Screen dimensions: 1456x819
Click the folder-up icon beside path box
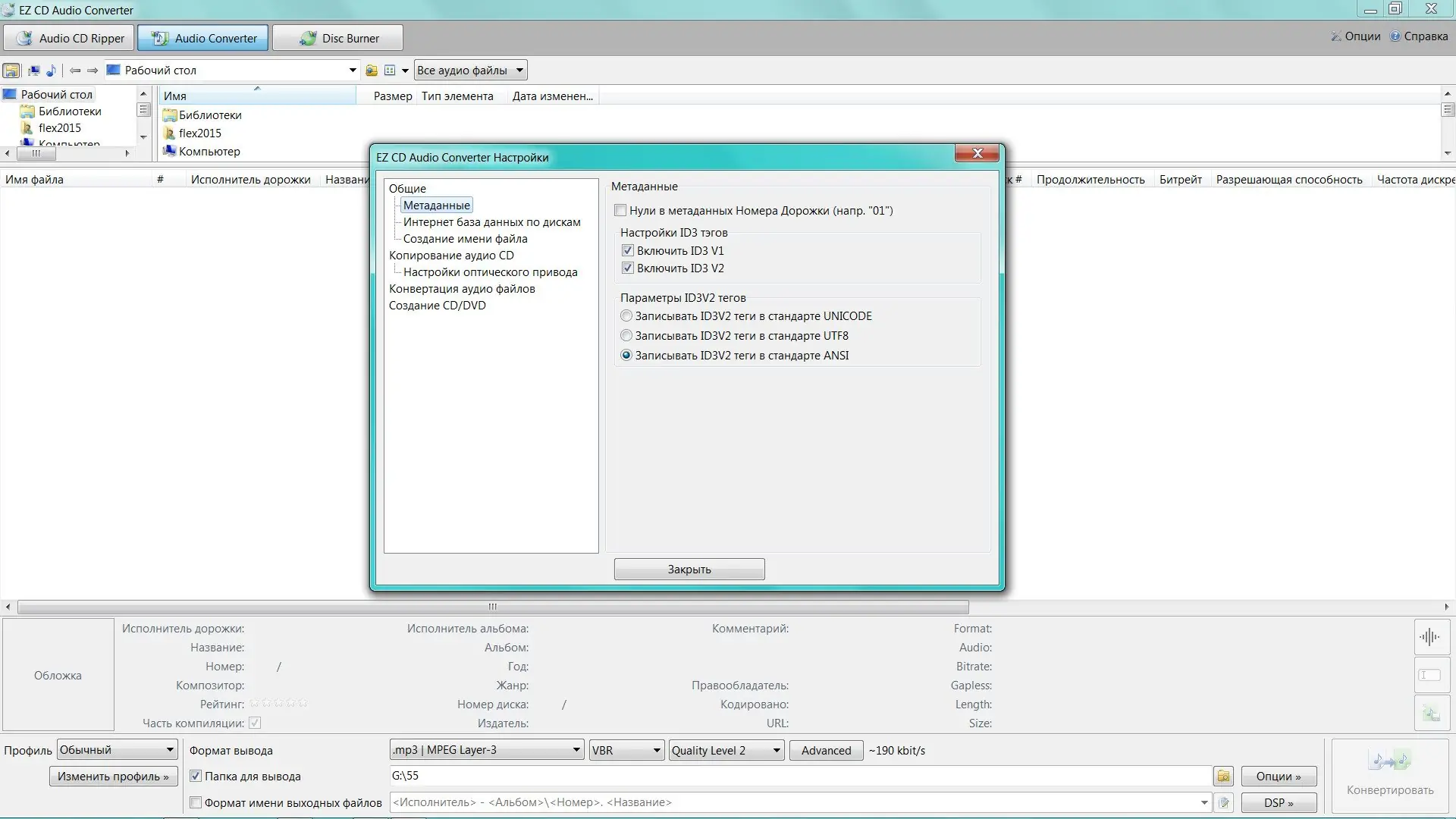tap(372, 71)
